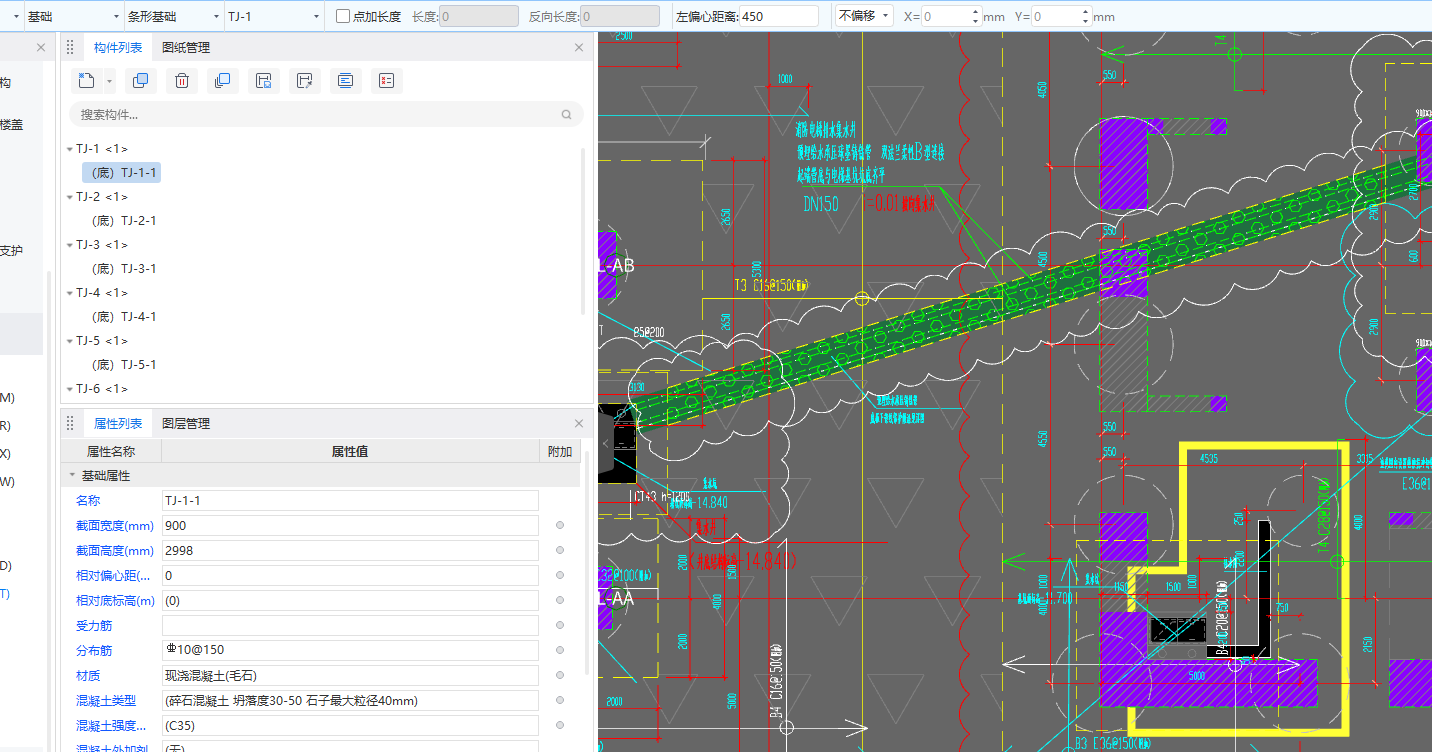Viewport: 1432px width, 752px height.
Task: Click the blue-lined list view icon
Action: click(345, 81)
